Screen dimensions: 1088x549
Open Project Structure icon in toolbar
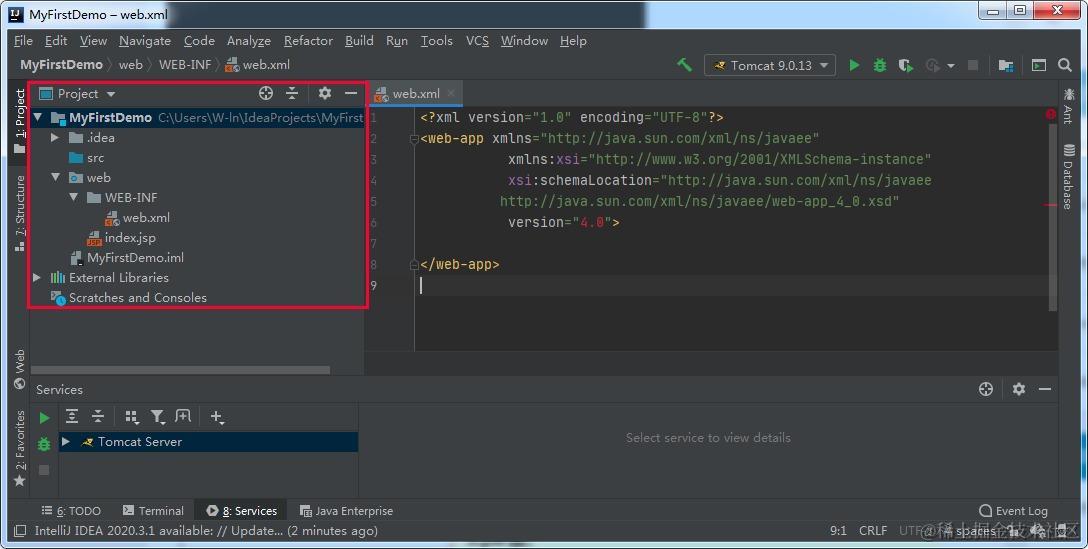coord(1005,65)
